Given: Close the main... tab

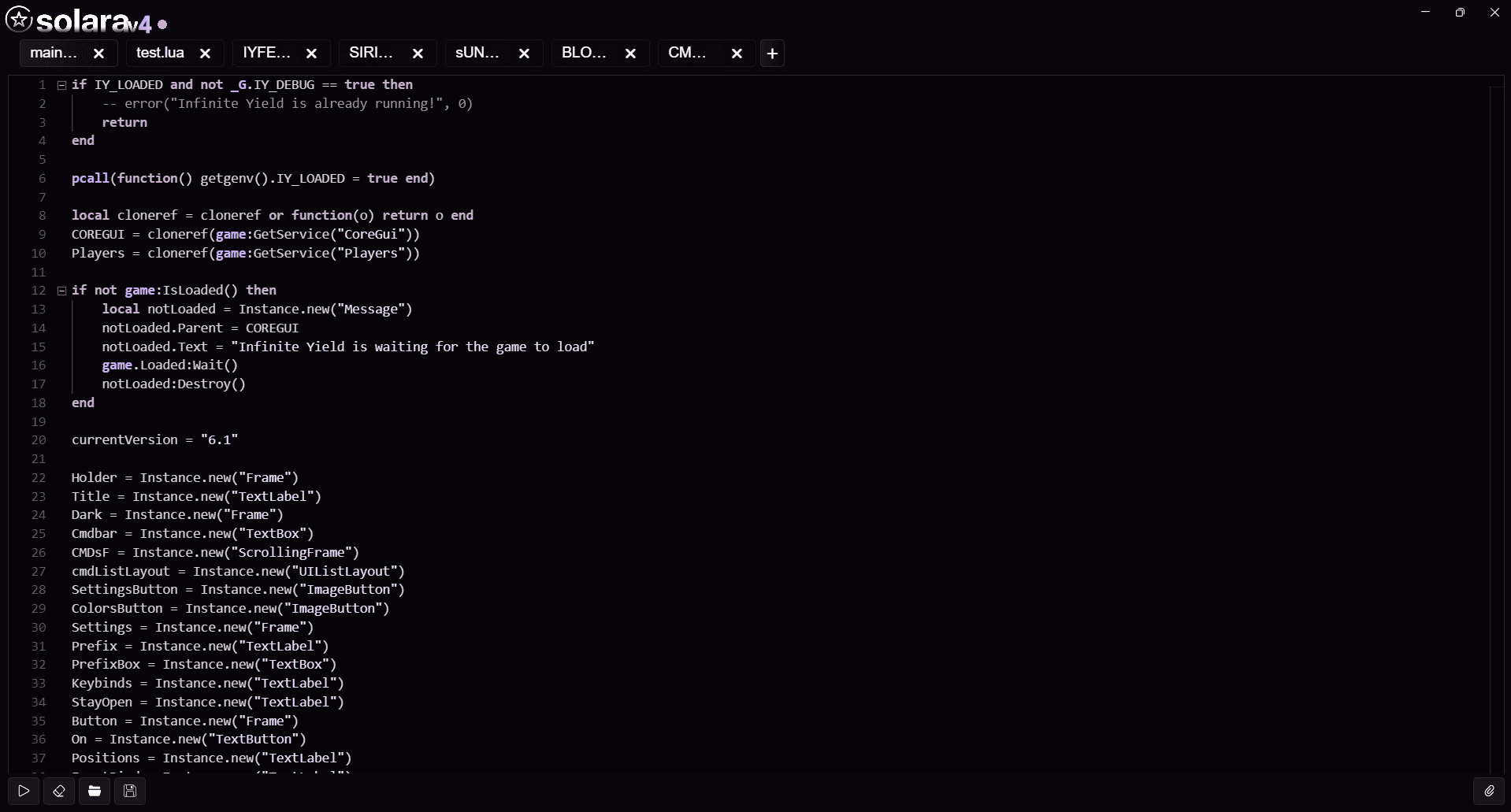Looking at the screenshot, I should pos(98,54).
